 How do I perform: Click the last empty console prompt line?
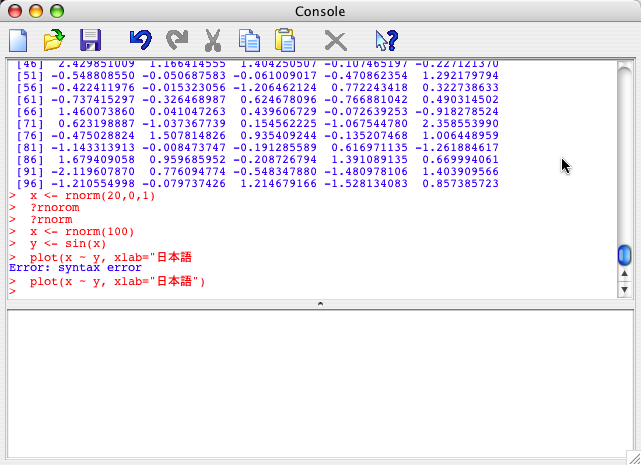click(x=100, y=292)
